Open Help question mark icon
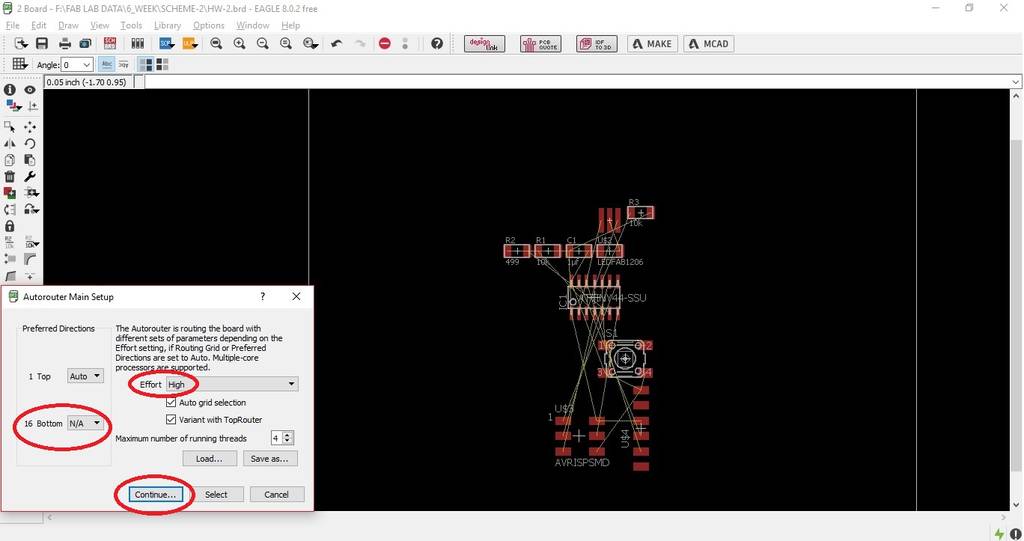 [x=437, y=44]
